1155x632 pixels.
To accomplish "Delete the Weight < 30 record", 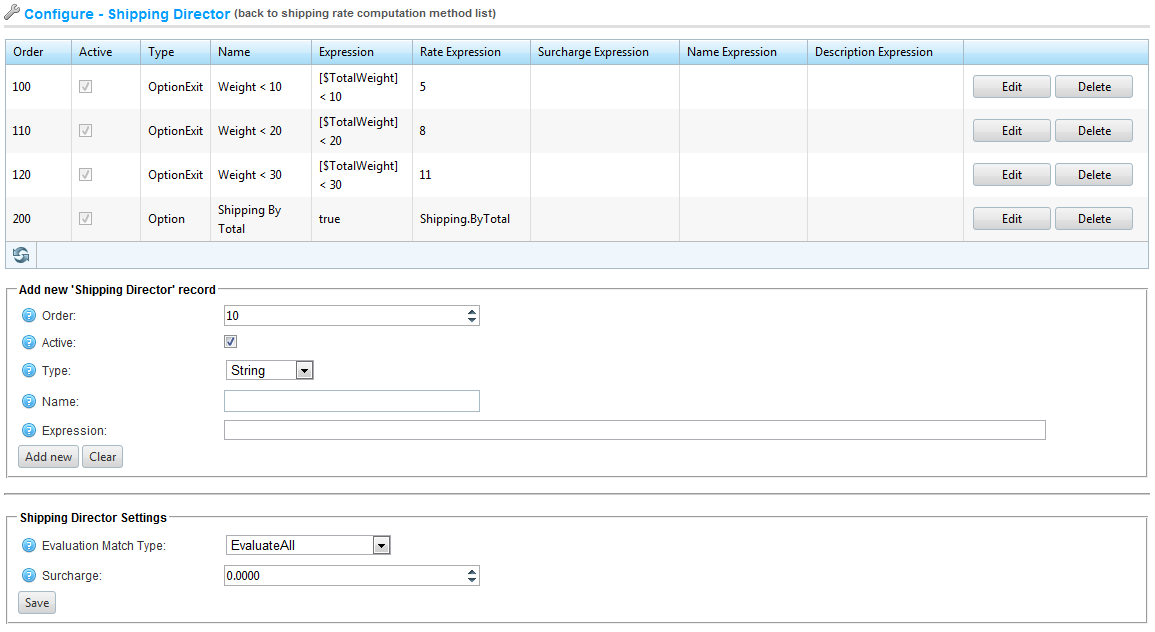I will 1093,175.
